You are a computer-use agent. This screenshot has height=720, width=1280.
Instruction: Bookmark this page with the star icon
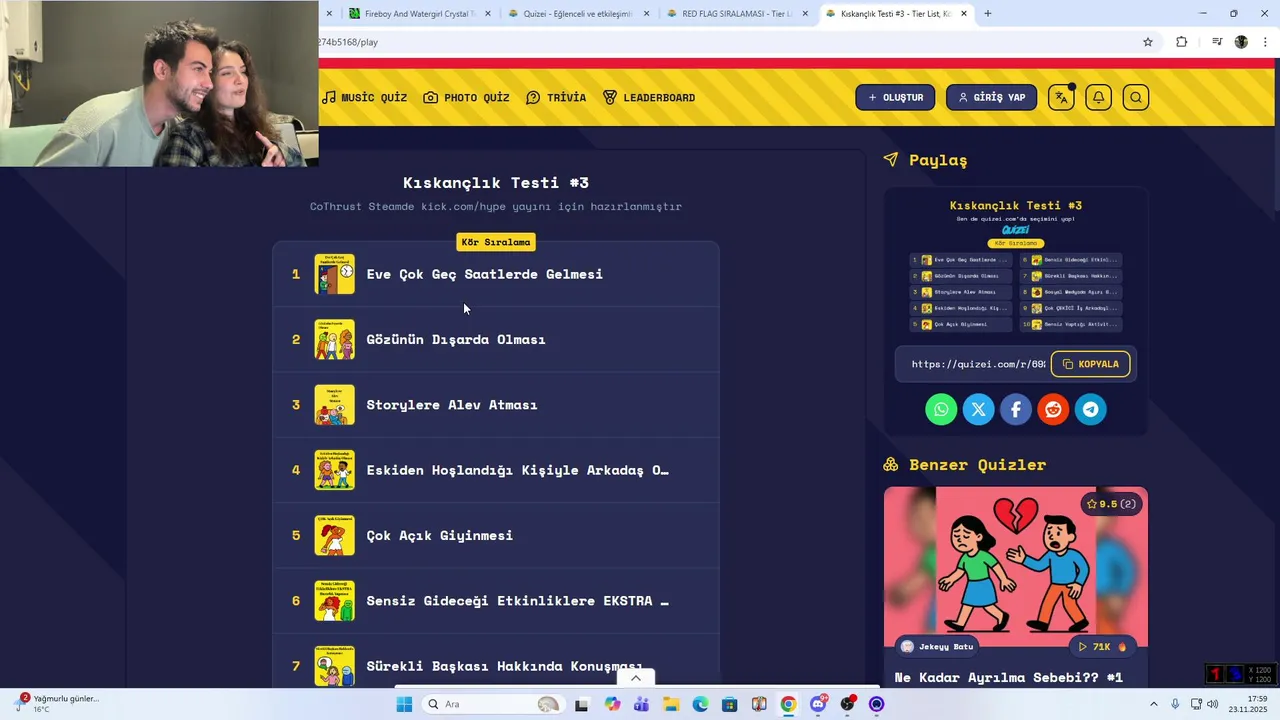click(1148, 42)
